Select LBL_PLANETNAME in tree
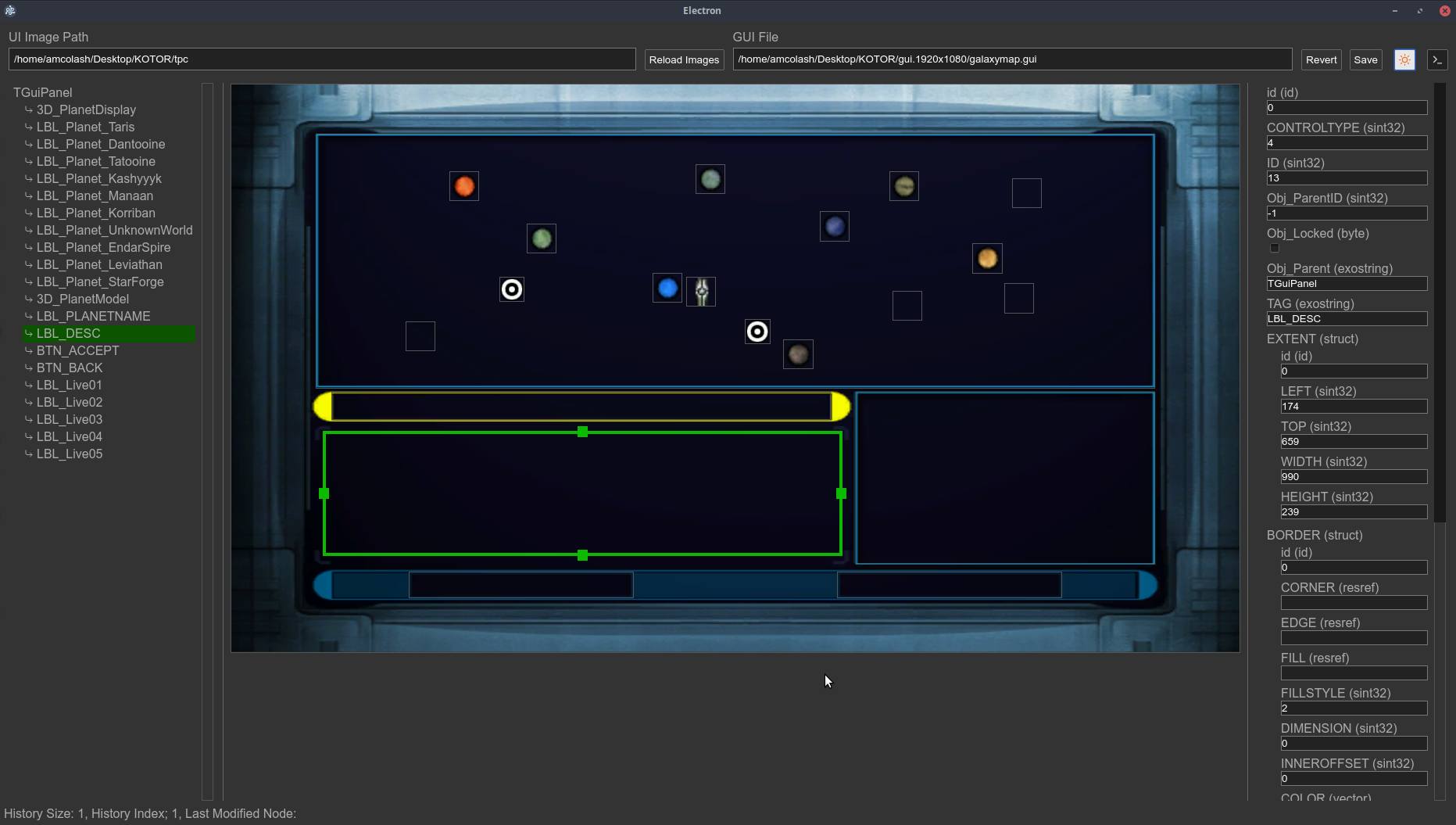Image resolution: width=1456 pixels, height=825 pixels. [x=93, y=316]
